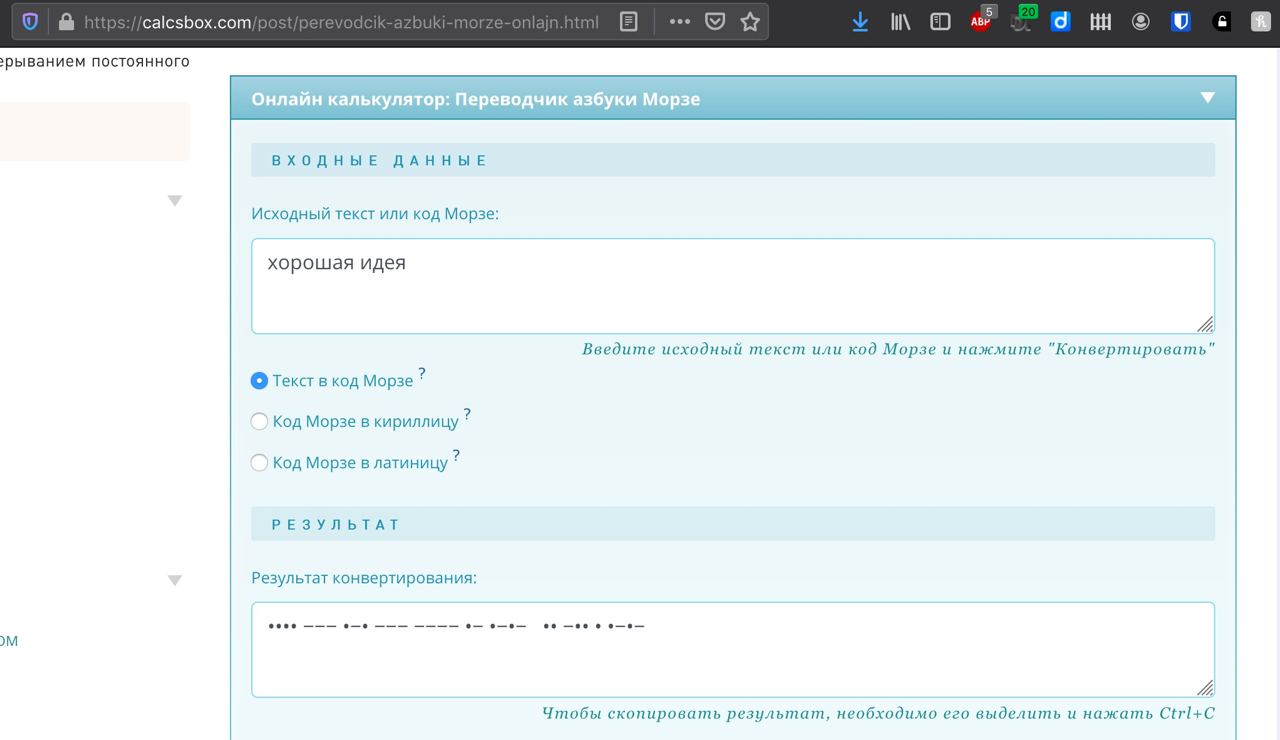1280x740 pixels.
Task: Save page to Pocket icon
Action: click(x=715, y=21)
